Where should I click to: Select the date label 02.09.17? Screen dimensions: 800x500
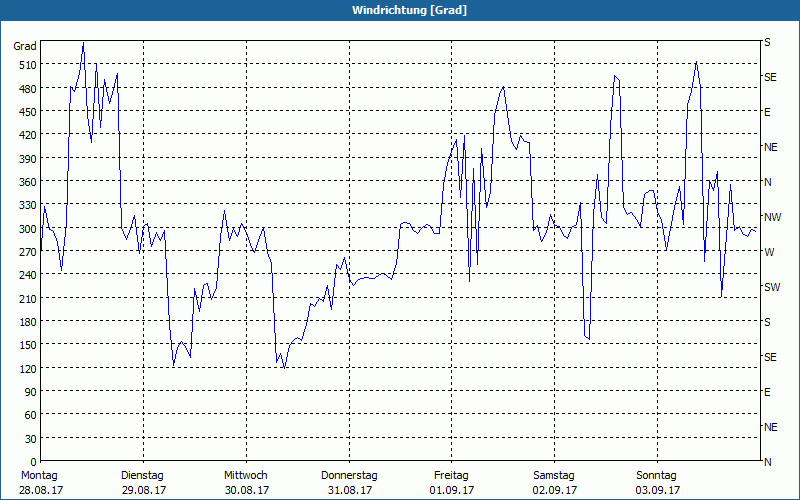[555, 490]
